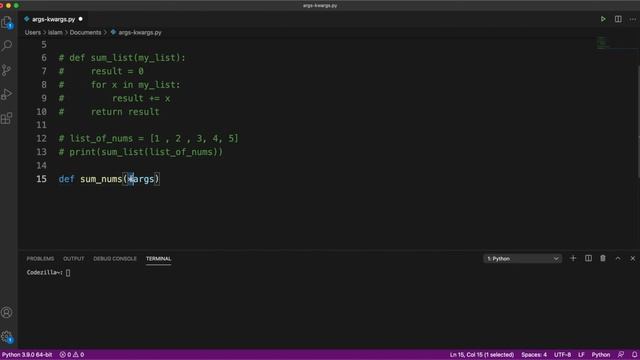Click commented 'result += x' on line 9
640x360 pixels.
coord(141,98)
